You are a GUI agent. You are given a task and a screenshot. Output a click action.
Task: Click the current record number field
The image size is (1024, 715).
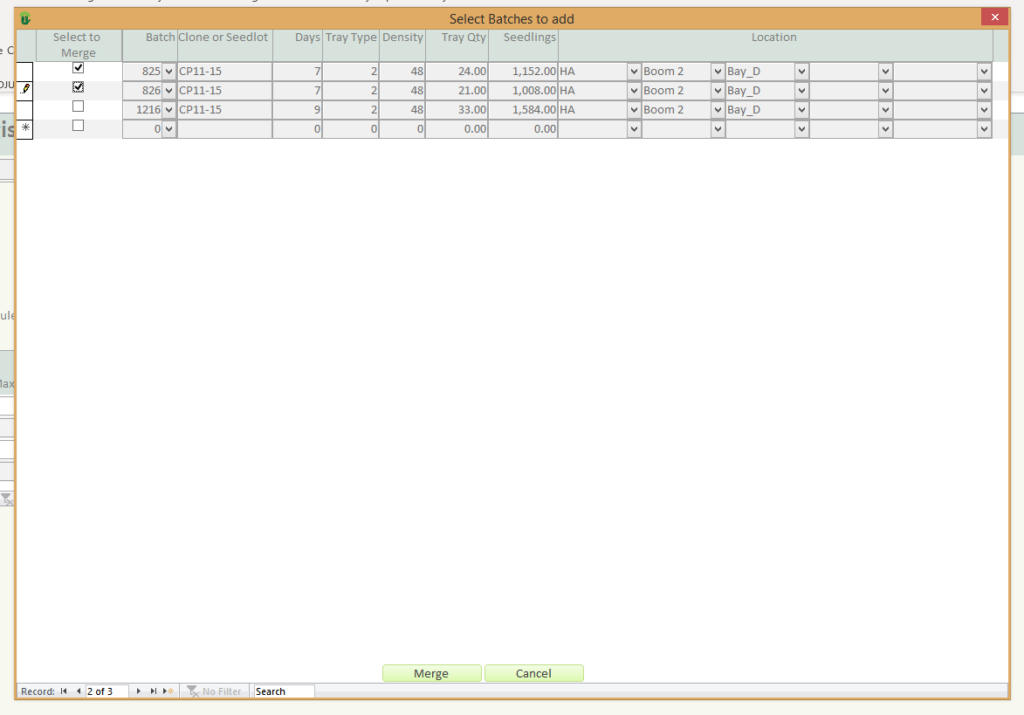106,691
